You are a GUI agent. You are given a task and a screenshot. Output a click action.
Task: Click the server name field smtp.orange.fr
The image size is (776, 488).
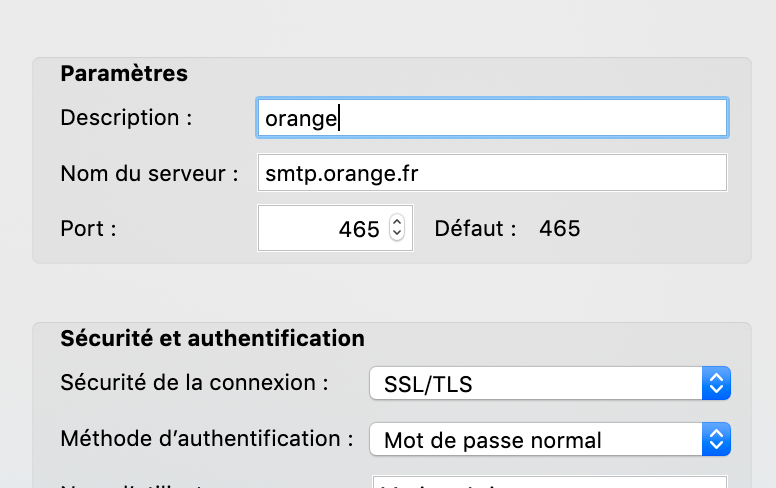coord(491,173)
